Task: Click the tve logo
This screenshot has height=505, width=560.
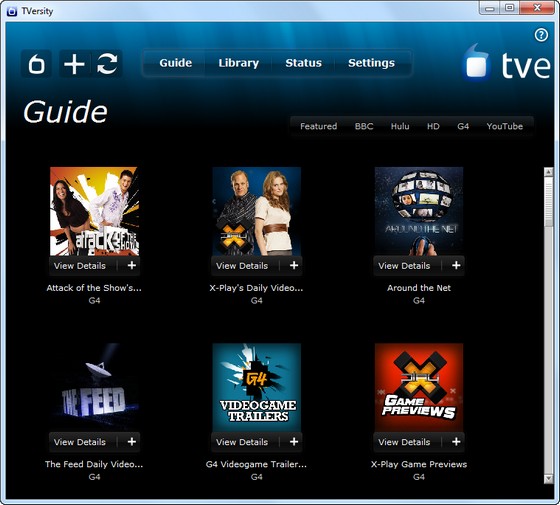Action: pos(507,62)
